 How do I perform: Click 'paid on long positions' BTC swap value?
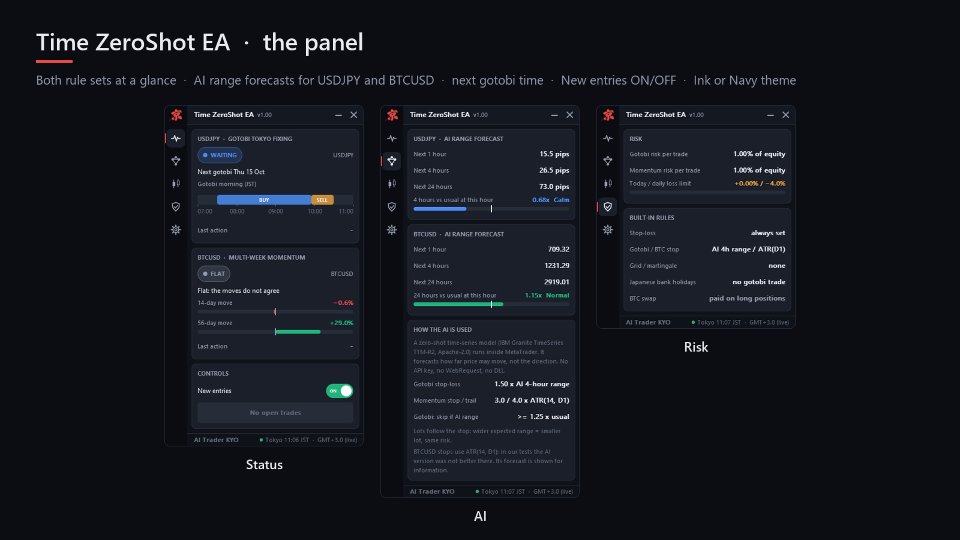pyautogui.click(x=748, y=299)
